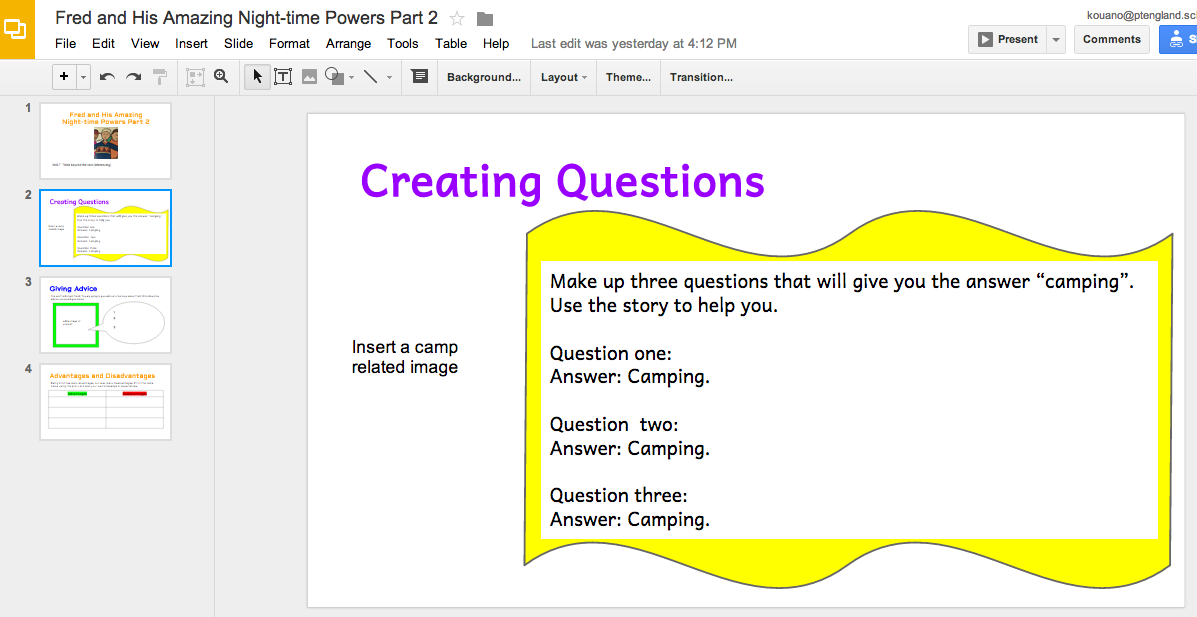The height and width of the screenshot is (617, 1197).
Task: Open the Insert menu
Action: click(x=192, y=44)
